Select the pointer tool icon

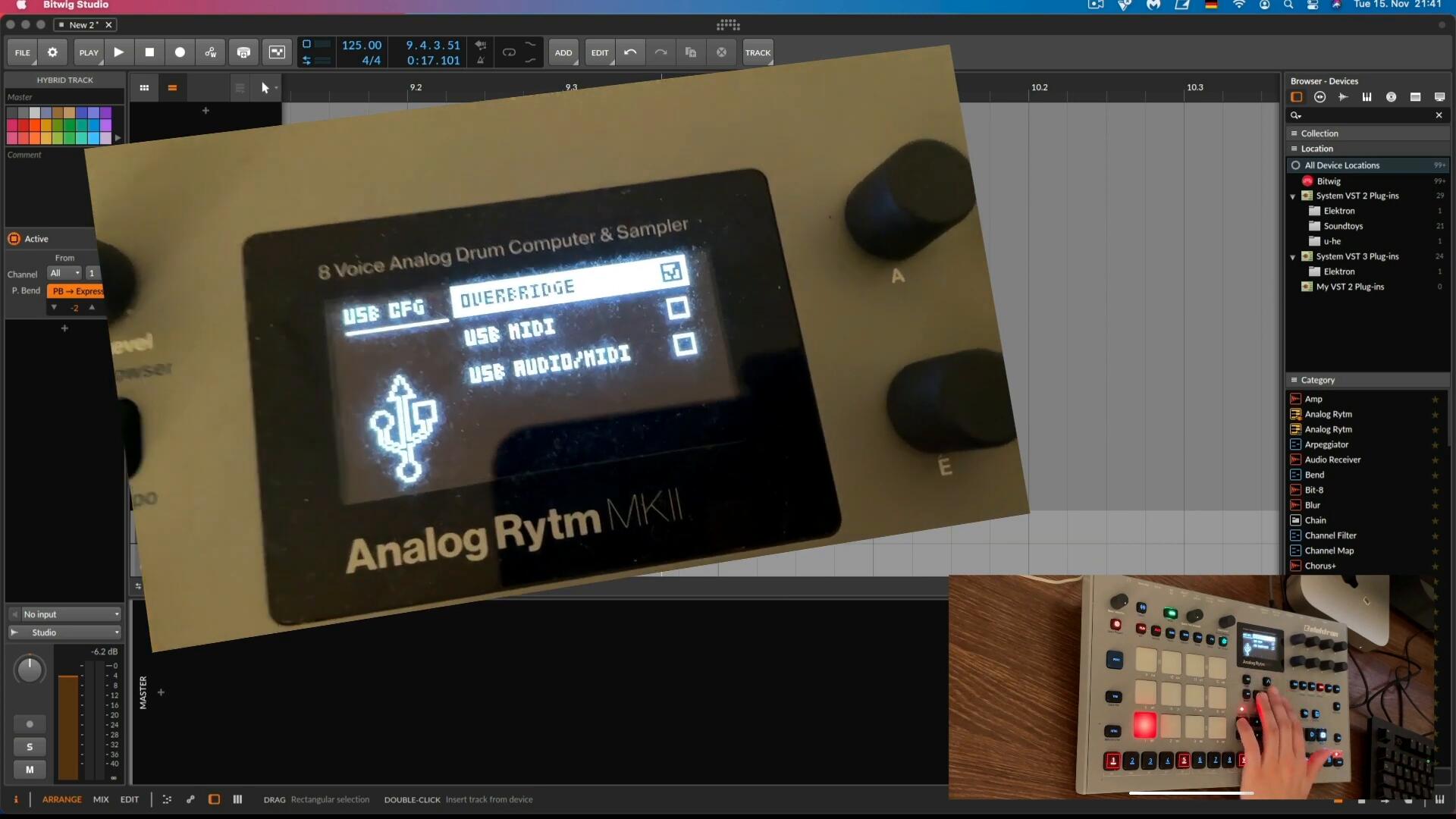coord(265,88)
